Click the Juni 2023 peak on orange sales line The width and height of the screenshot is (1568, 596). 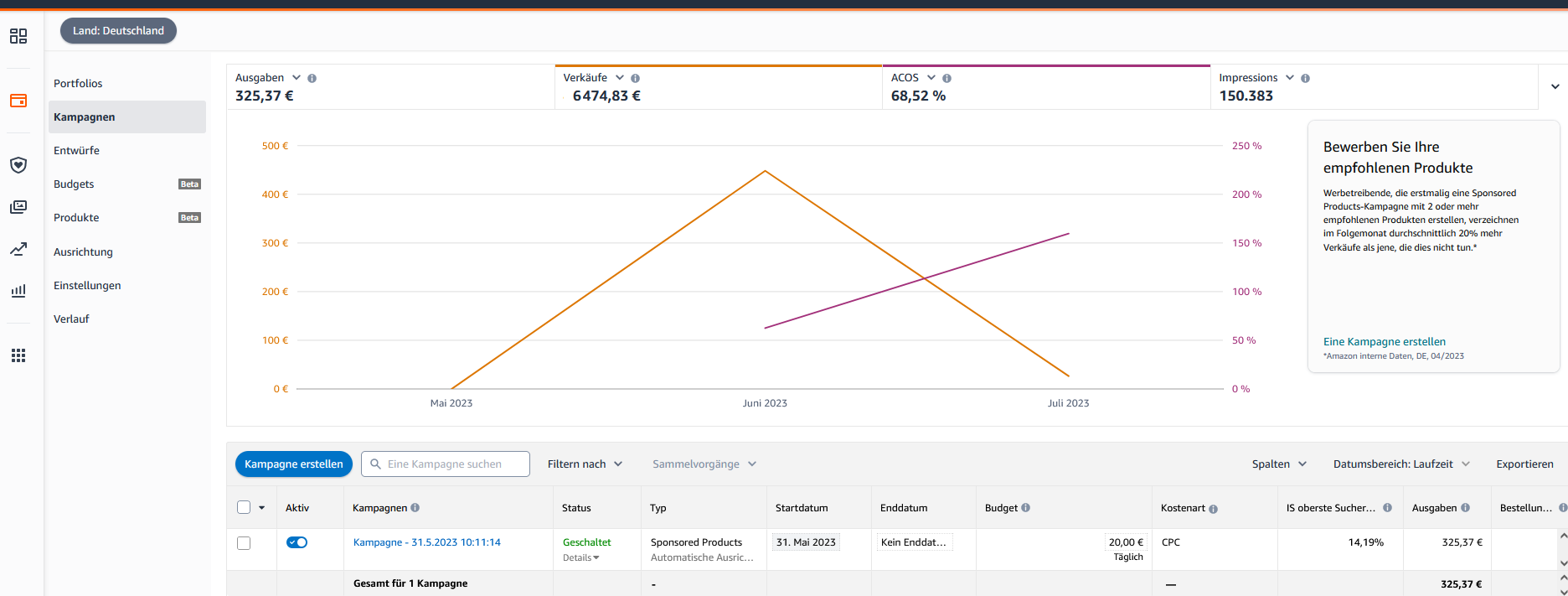[765, 172]
